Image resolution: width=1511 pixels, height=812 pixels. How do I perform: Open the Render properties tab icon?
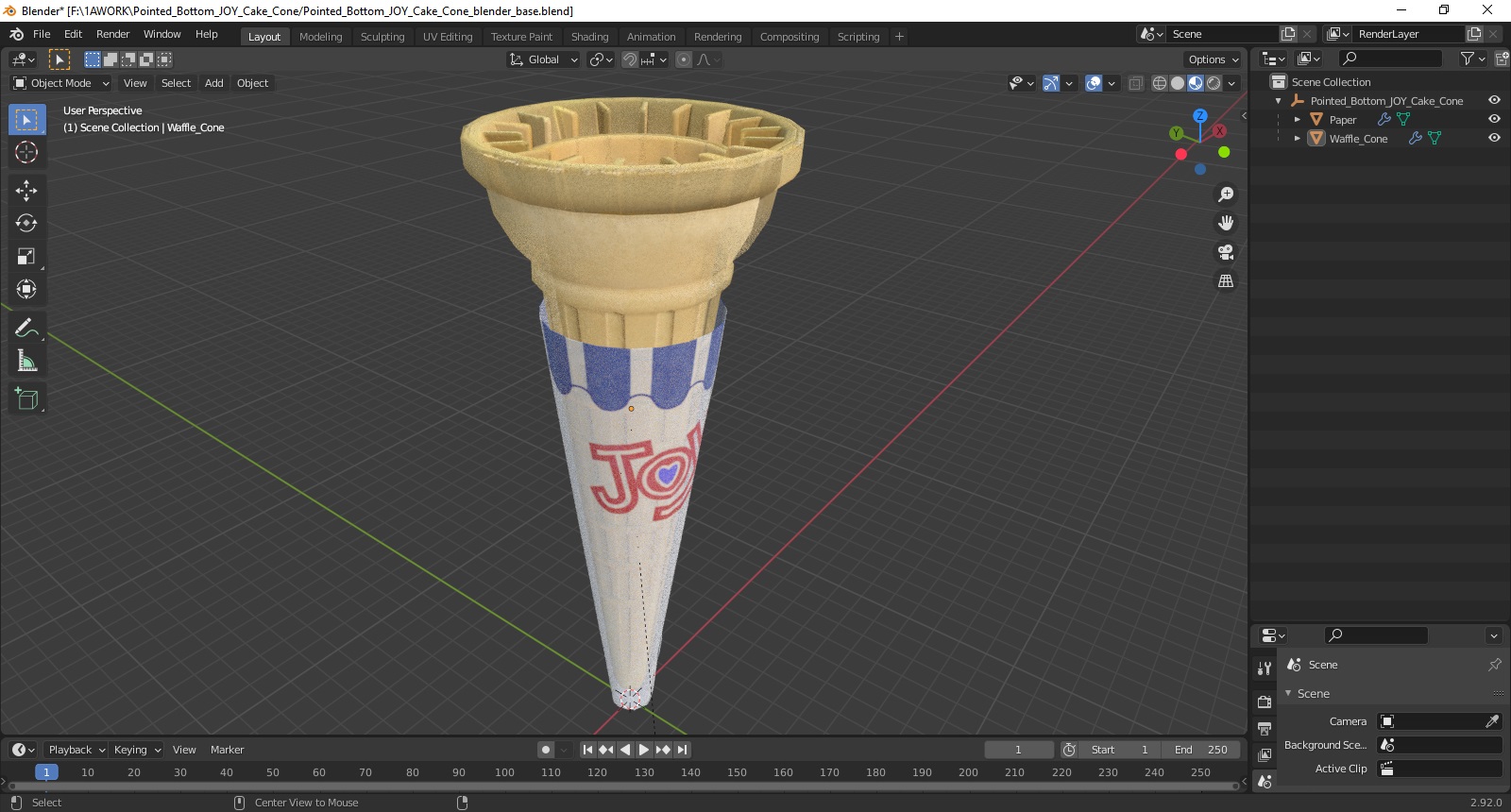[x=1265, y=702]
